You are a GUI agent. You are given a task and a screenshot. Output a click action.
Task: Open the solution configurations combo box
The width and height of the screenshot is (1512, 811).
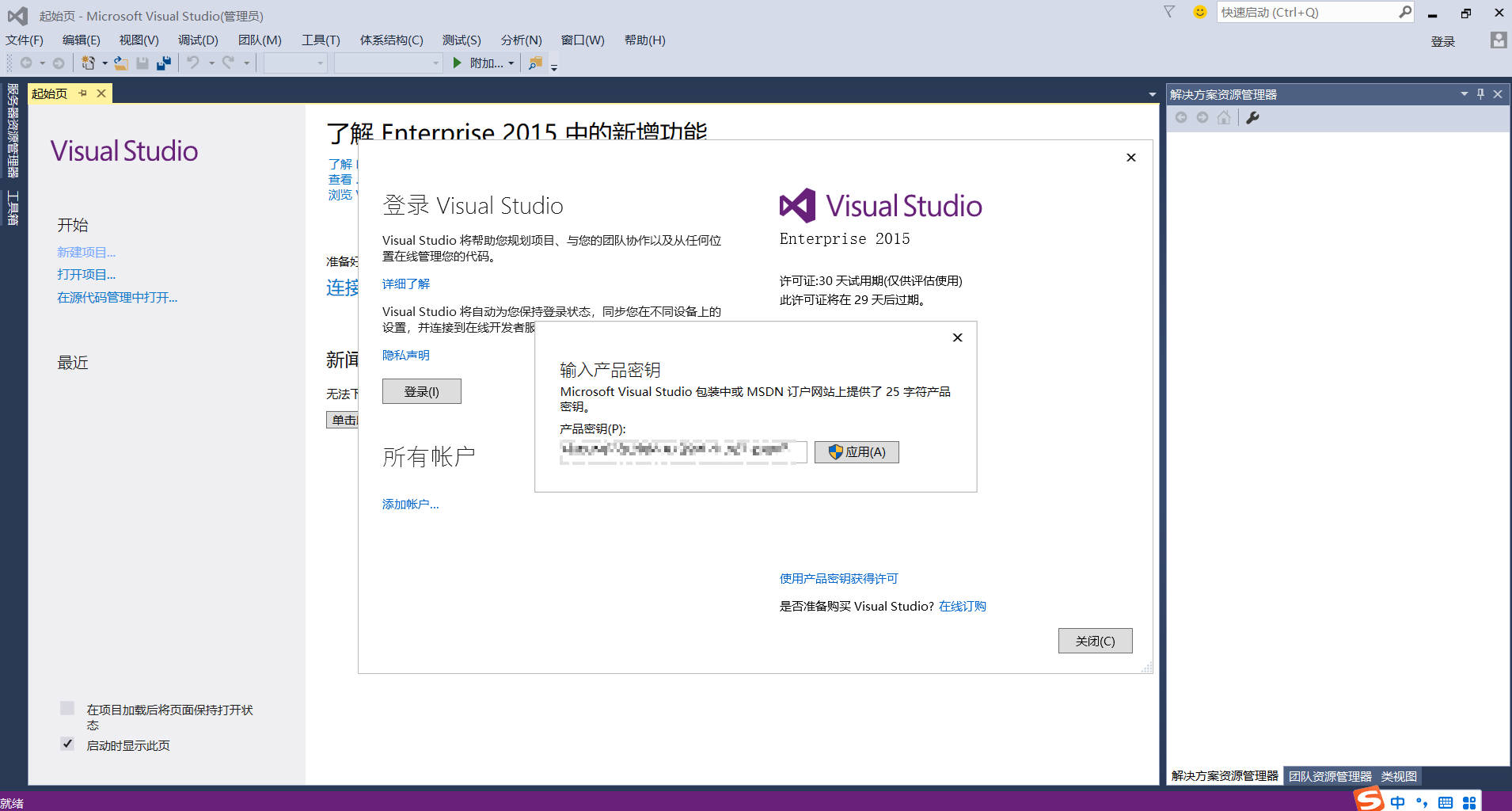(x=295, y=63)
